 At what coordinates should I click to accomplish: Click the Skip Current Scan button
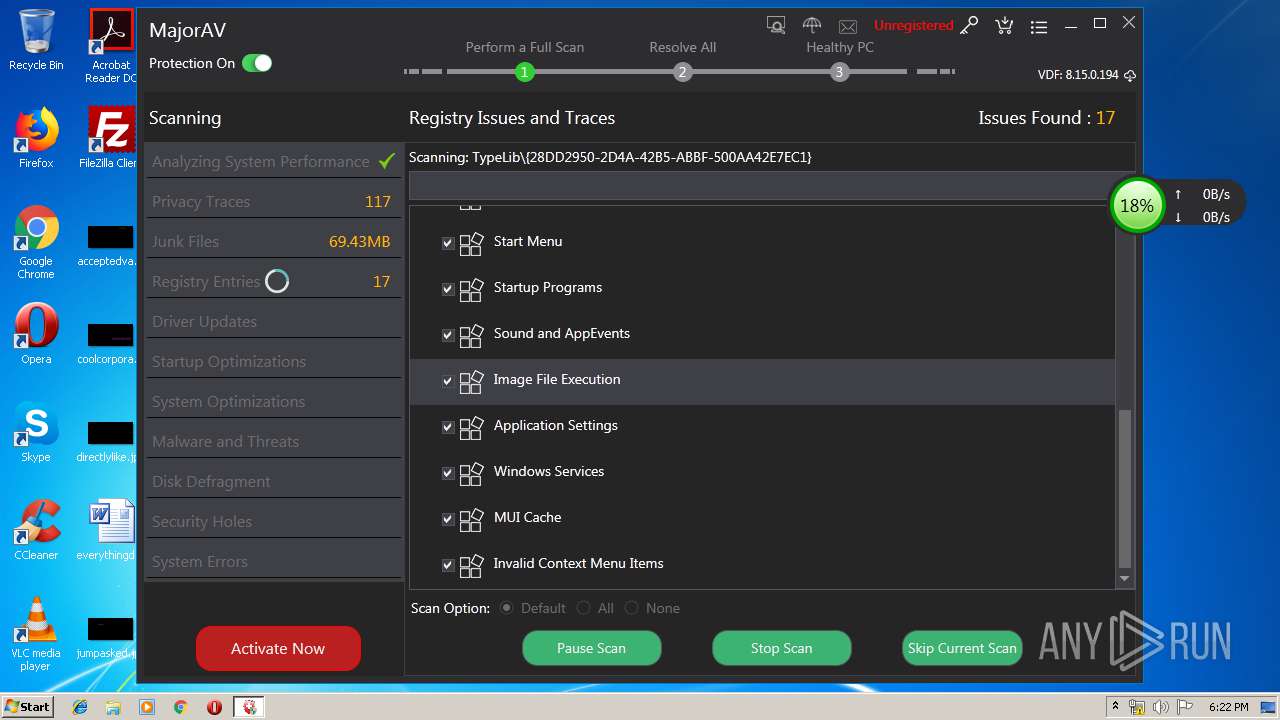[x=962, y=648]
